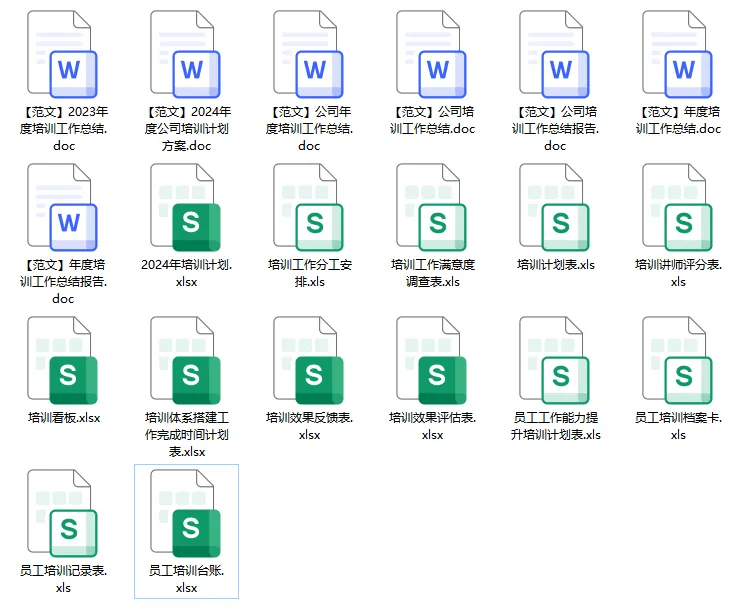730x611 pixels.
Task: Click the label 【范文】公司培训工作总结.doc
Action: click(433, 120)
